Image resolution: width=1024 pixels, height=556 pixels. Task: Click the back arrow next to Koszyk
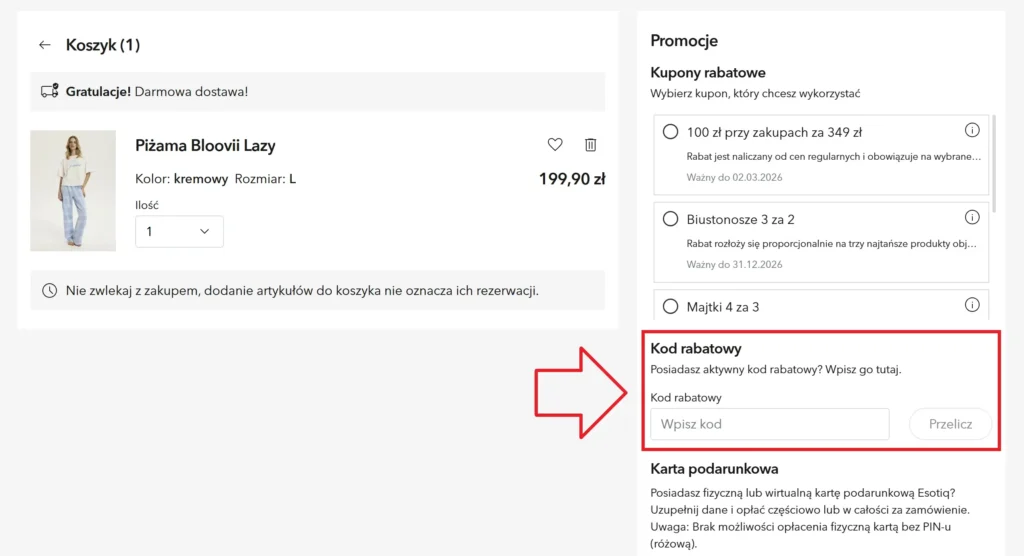(x=44, y=45)
